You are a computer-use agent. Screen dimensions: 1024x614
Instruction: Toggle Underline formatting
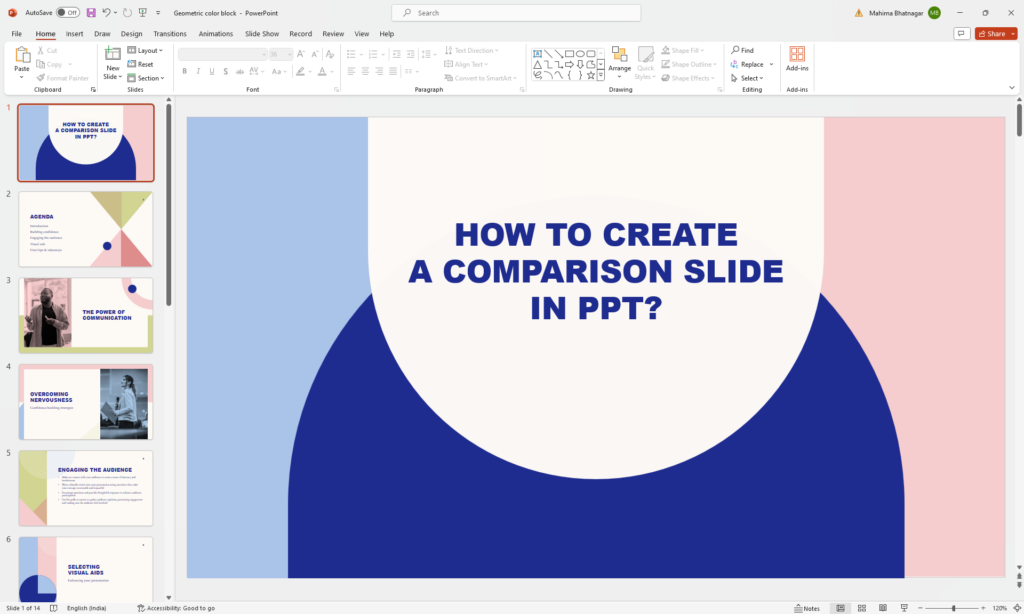pyautogui.click(x=211, y=71)
